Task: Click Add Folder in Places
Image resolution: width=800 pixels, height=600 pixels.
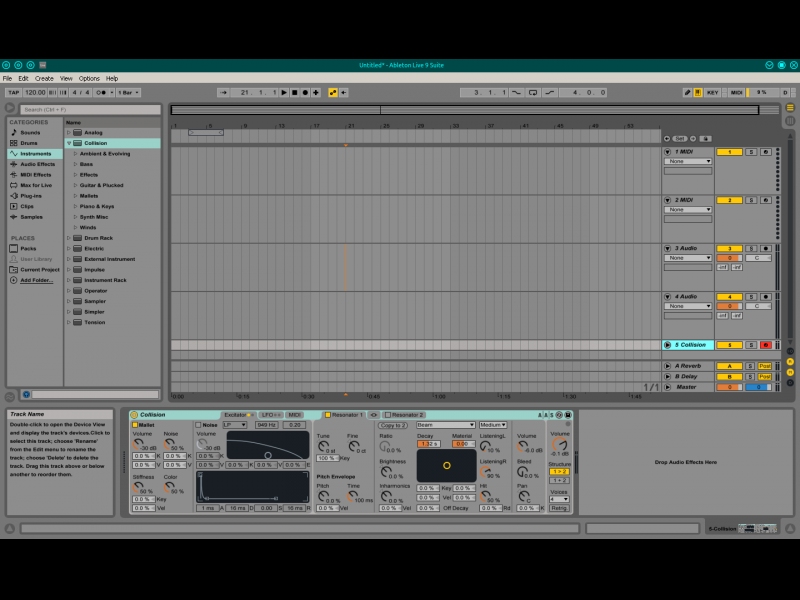Action: pyautogui.click(x=37, y=280)
